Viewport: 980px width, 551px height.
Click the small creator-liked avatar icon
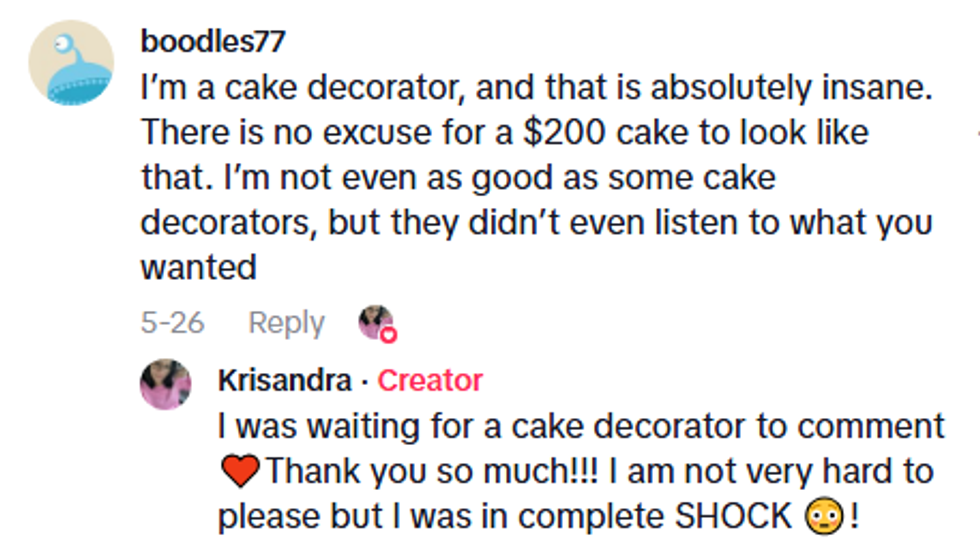pos(374,321)
